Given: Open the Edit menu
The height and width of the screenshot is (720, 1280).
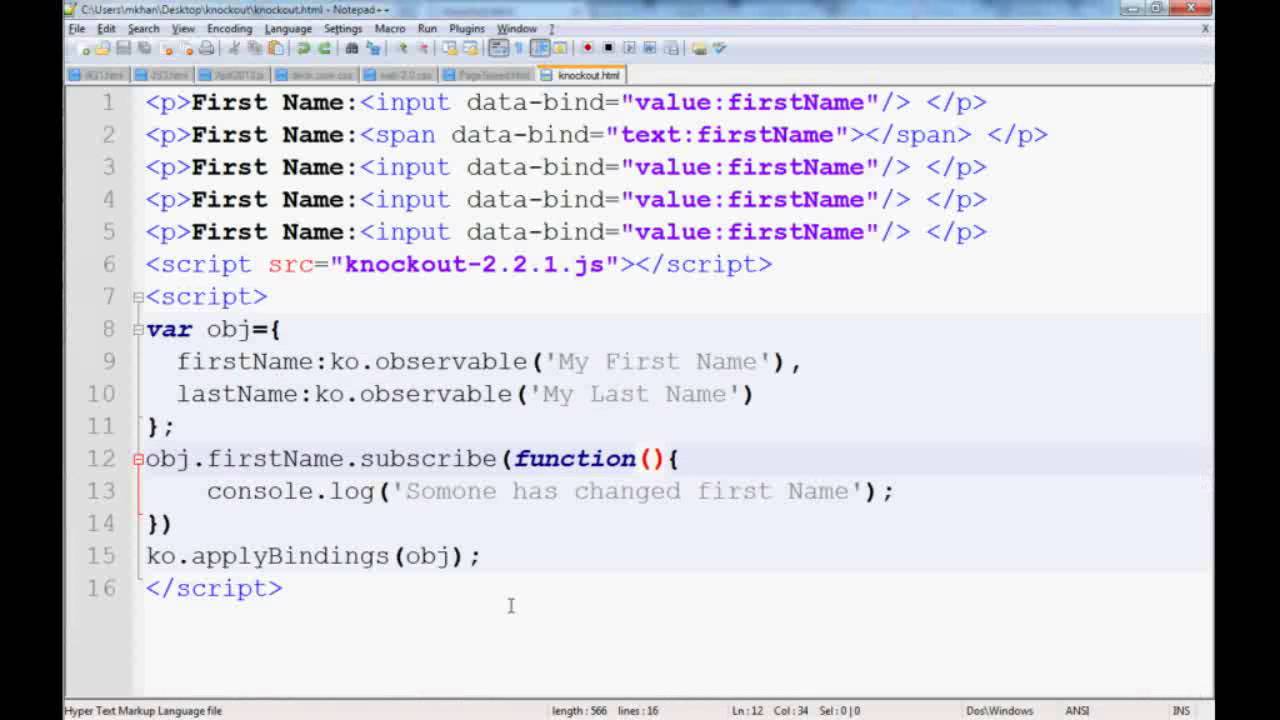Looking at the screenshot, I should (x=106, y=28).
